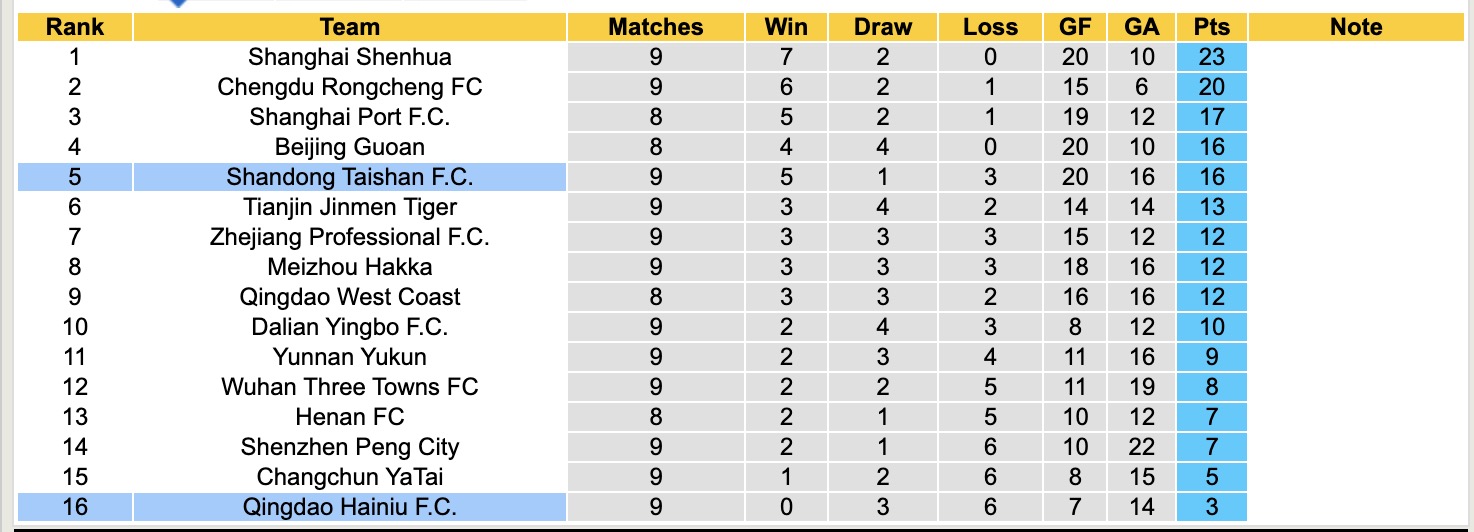Viewport: 1474px width, 532px height.
Task: Select Chengdu Rongcheng FC in the table
Action: coord(350,87)
